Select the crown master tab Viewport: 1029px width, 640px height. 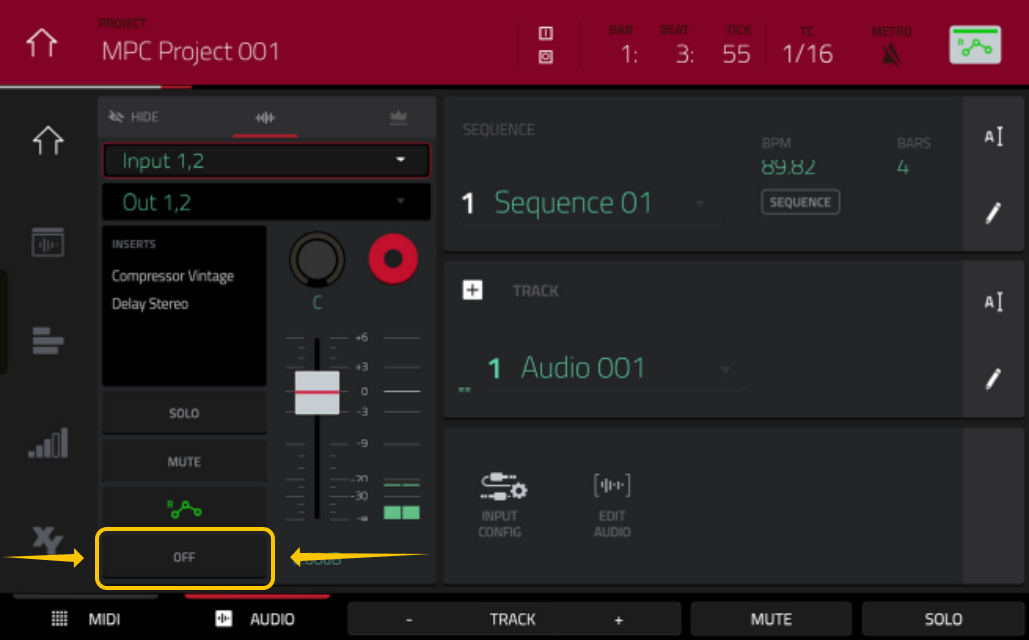398,117
